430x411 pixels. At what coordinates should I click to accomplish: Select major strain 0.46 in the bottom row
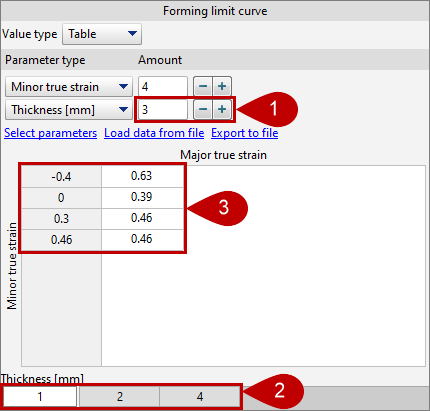coord(142,239)
